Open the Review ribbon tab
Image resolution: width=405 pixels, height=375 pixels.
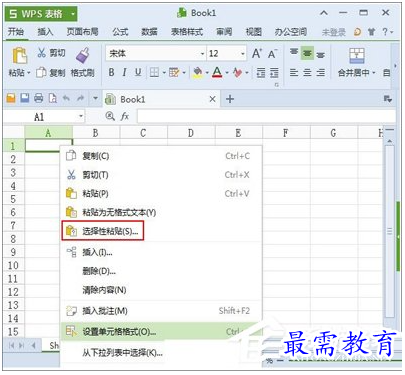tap(224, 32)
